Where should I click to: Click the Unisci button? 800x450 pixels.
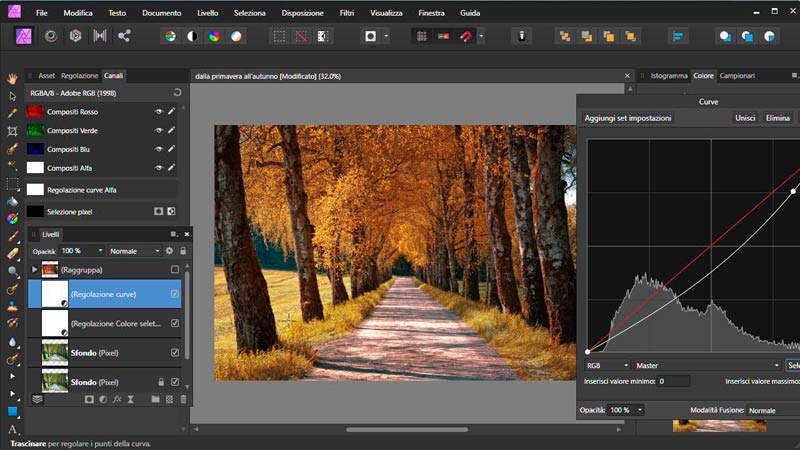(745, 118)
